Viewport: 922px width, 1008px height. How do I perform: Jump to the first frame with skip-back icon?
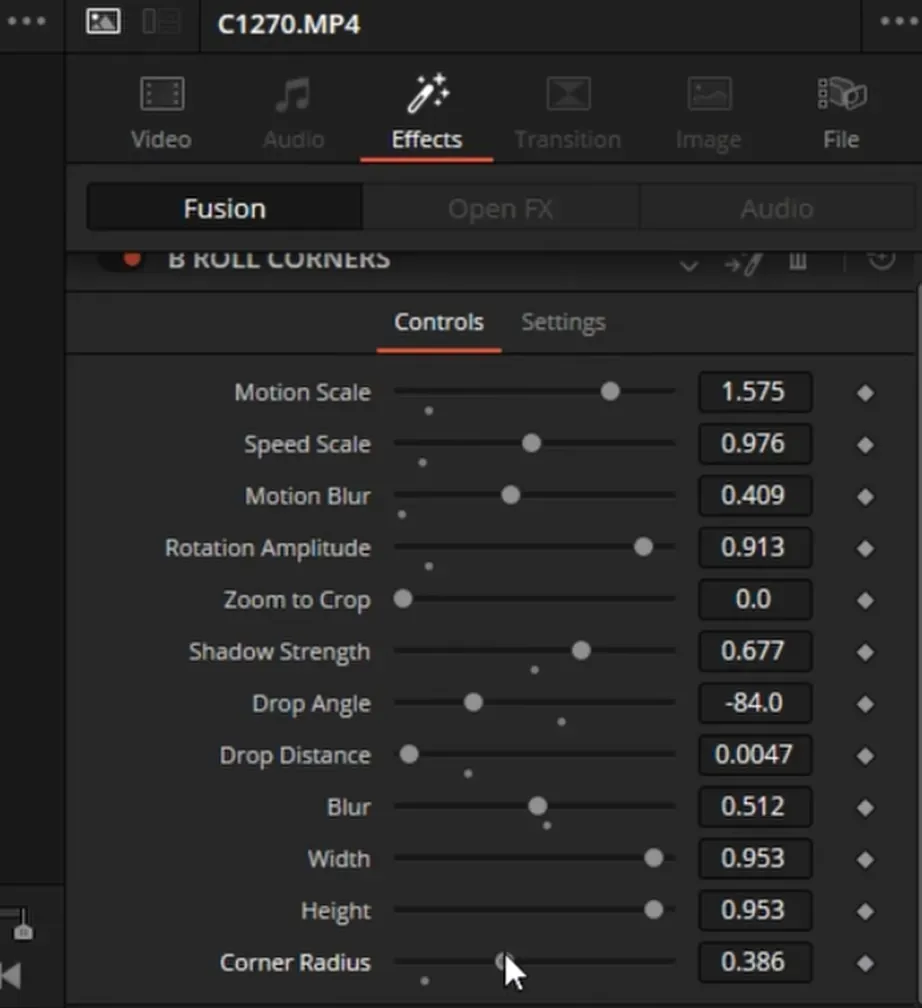(x=10, y=976)
